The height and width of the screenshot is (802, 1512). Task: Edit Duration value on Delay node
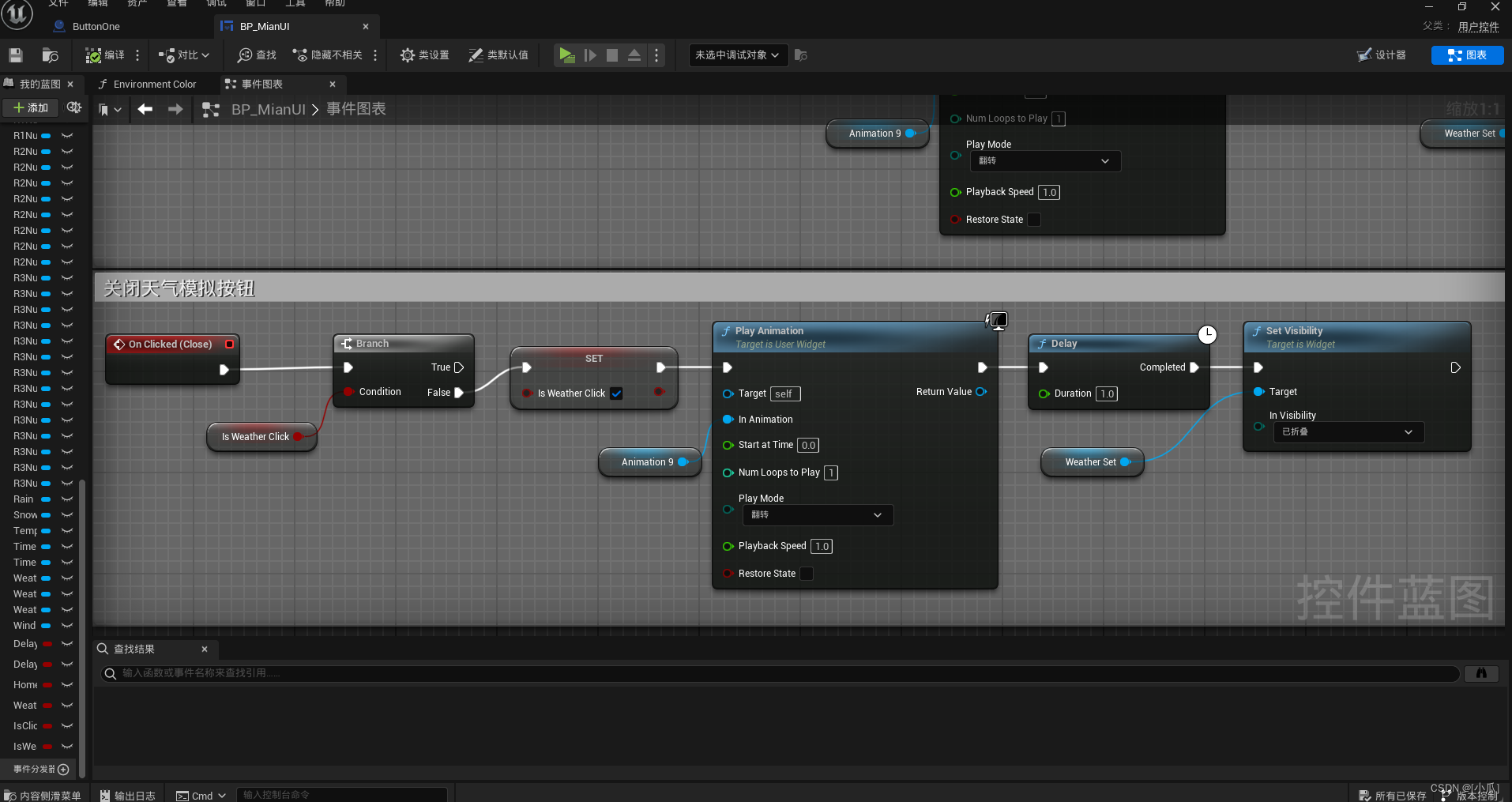1107,393
